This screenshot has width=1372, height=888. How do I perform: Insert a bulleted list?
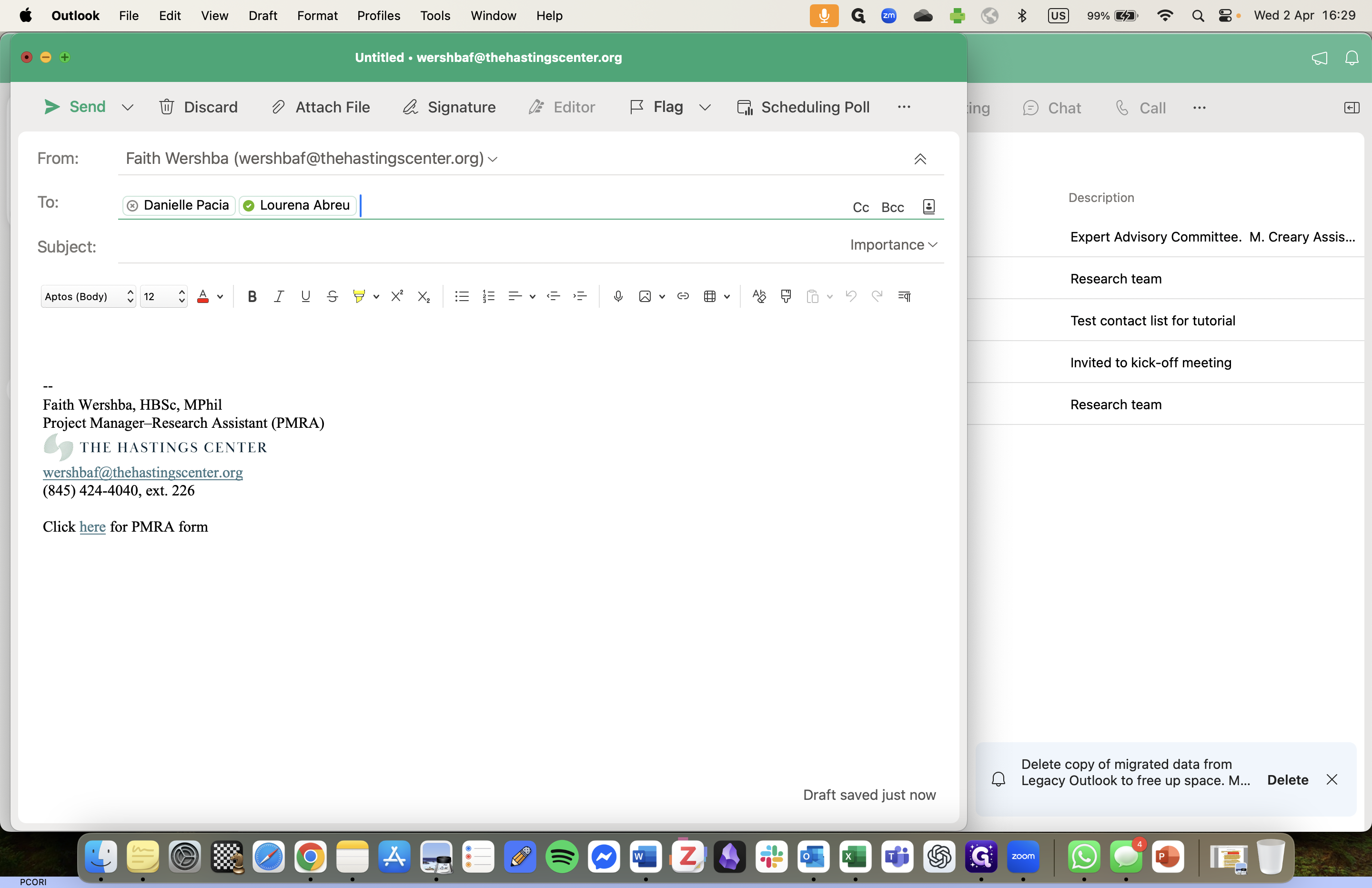(x=462, y=296)
